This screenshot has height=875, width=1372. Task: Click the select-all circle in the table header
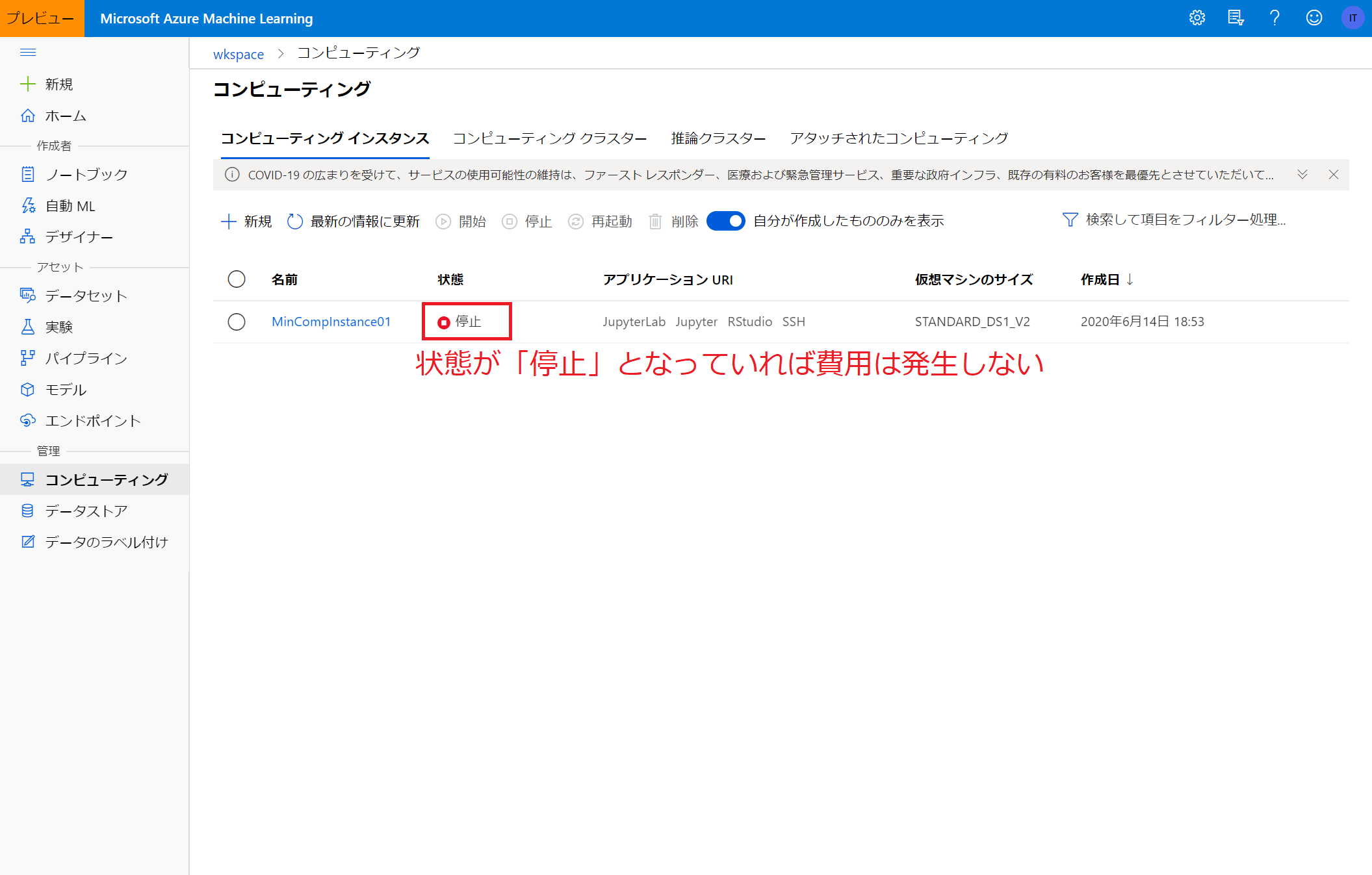[237, 279]
